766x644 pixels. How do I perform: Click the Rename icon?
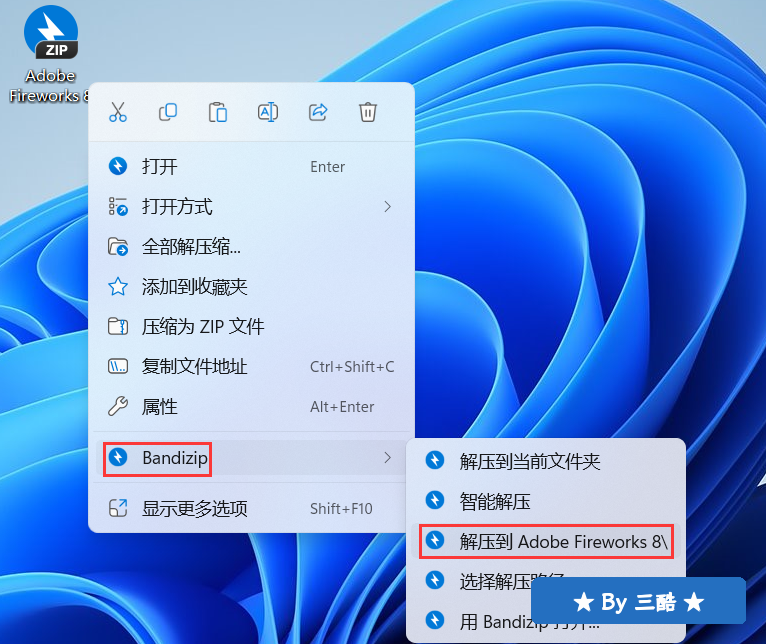click(x=268, y=112)
